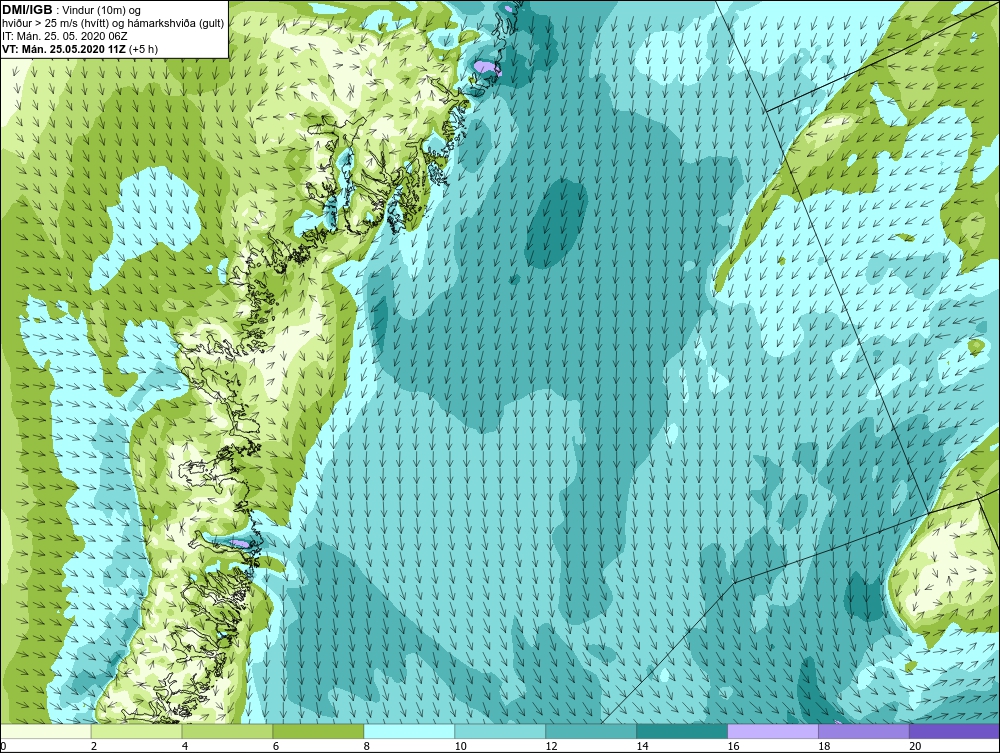Click the 10–12 m/s legend color segment

(500, 731)
